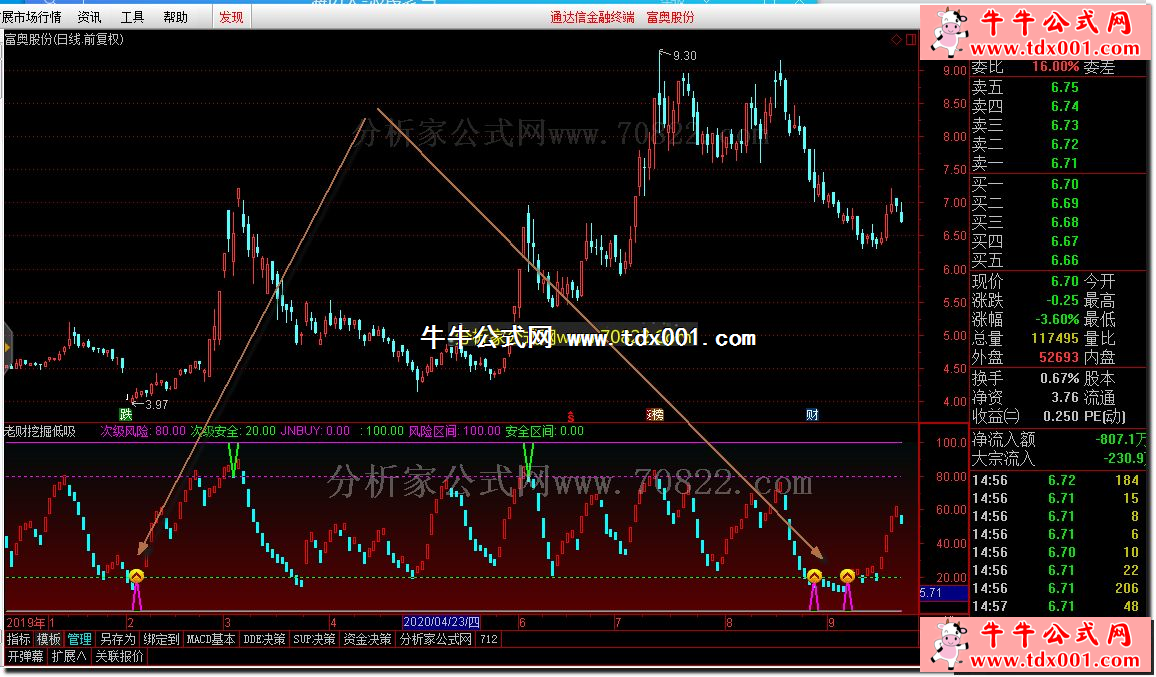The width and height of the screenshot is (1156, 677).
Task: Click the 通达信金融终端 title text
Action: (x=592, y=17)
